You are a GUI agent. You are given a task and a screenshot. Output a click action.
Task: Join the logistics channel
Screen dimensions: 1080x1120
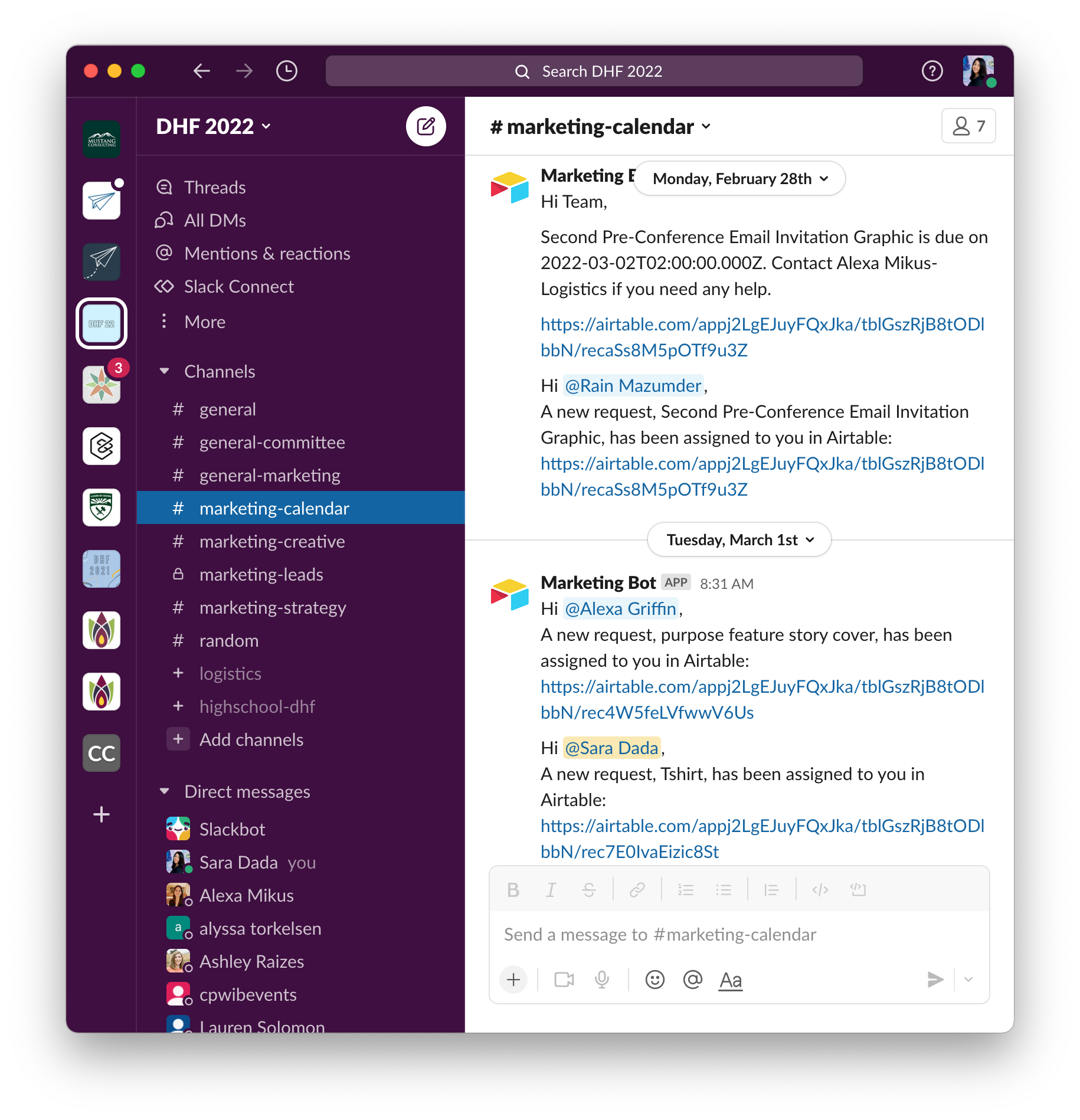pos(300,673)
